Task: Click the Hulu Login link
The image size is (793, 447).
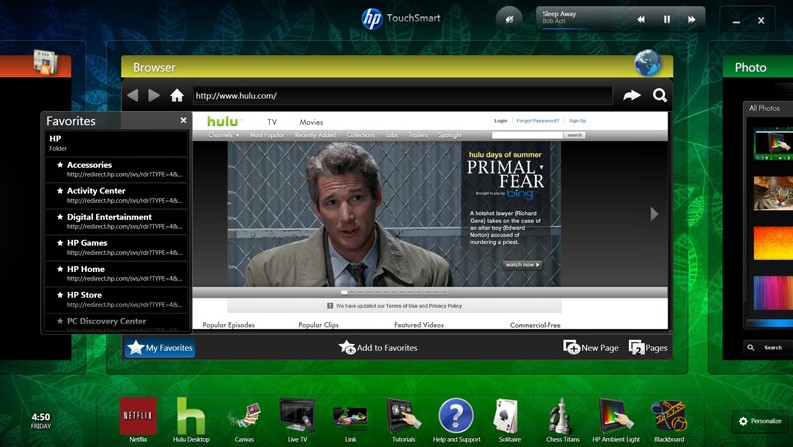Action: pyautogui.click(x=501, y=121)
